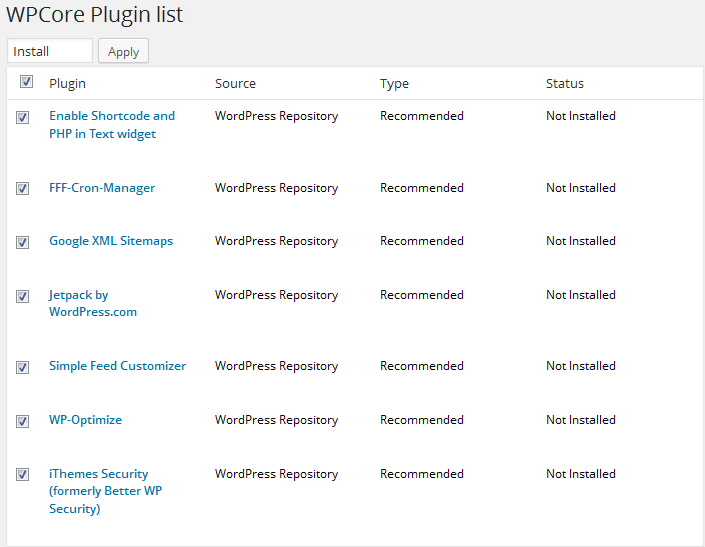Toggle the WP-Optimize checkbox
705x547 pixels.
(x=23, y=421)
